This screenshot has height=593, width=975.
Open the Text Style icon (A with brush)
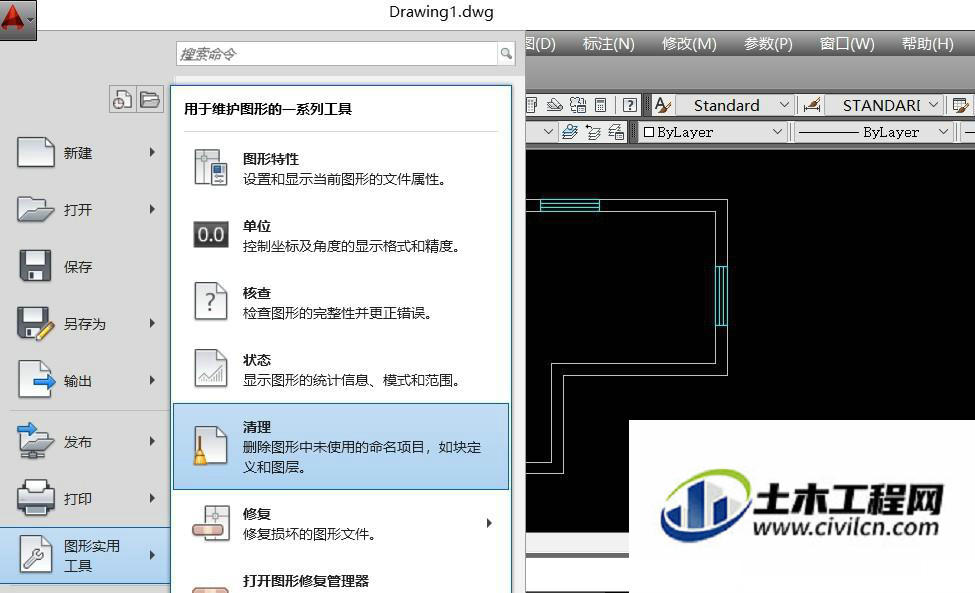click(663, 105)
